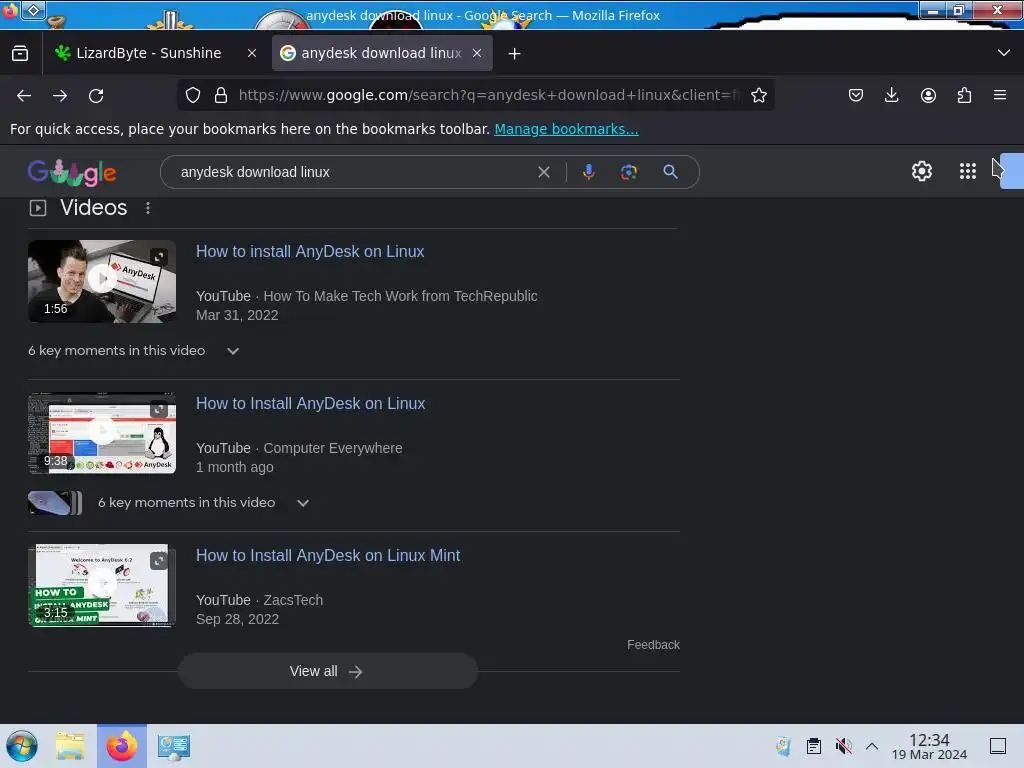Select anydesk download linux tab
Screen dimensions: 1024x768
click(381, 54)
